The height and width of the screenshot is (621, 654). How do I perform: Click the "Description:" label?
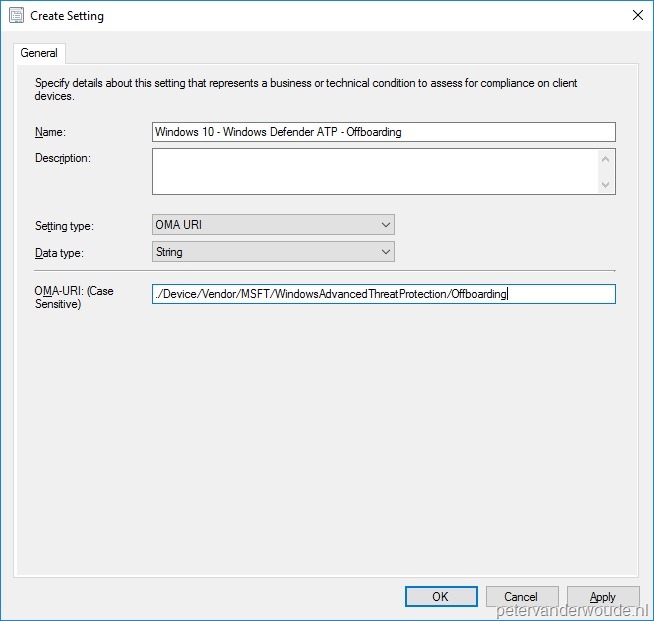pos(63,158)
